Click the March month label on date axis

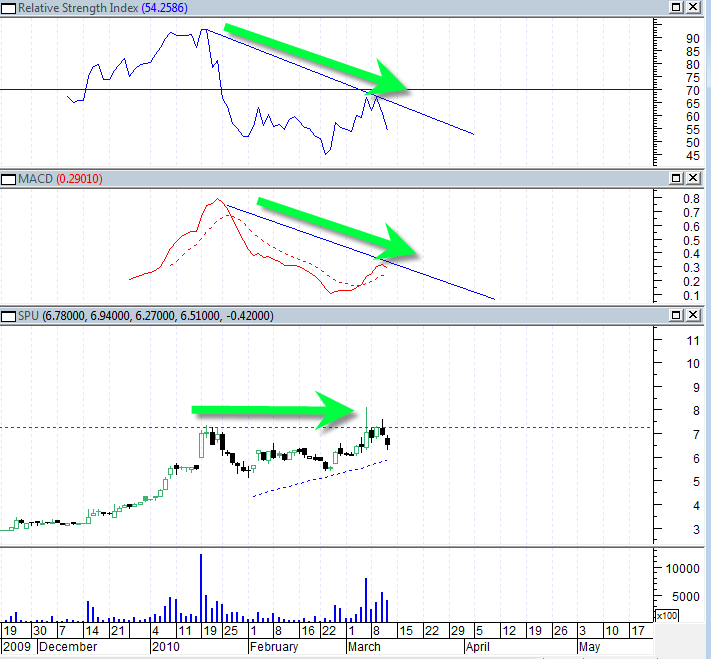tap(364, 647)
